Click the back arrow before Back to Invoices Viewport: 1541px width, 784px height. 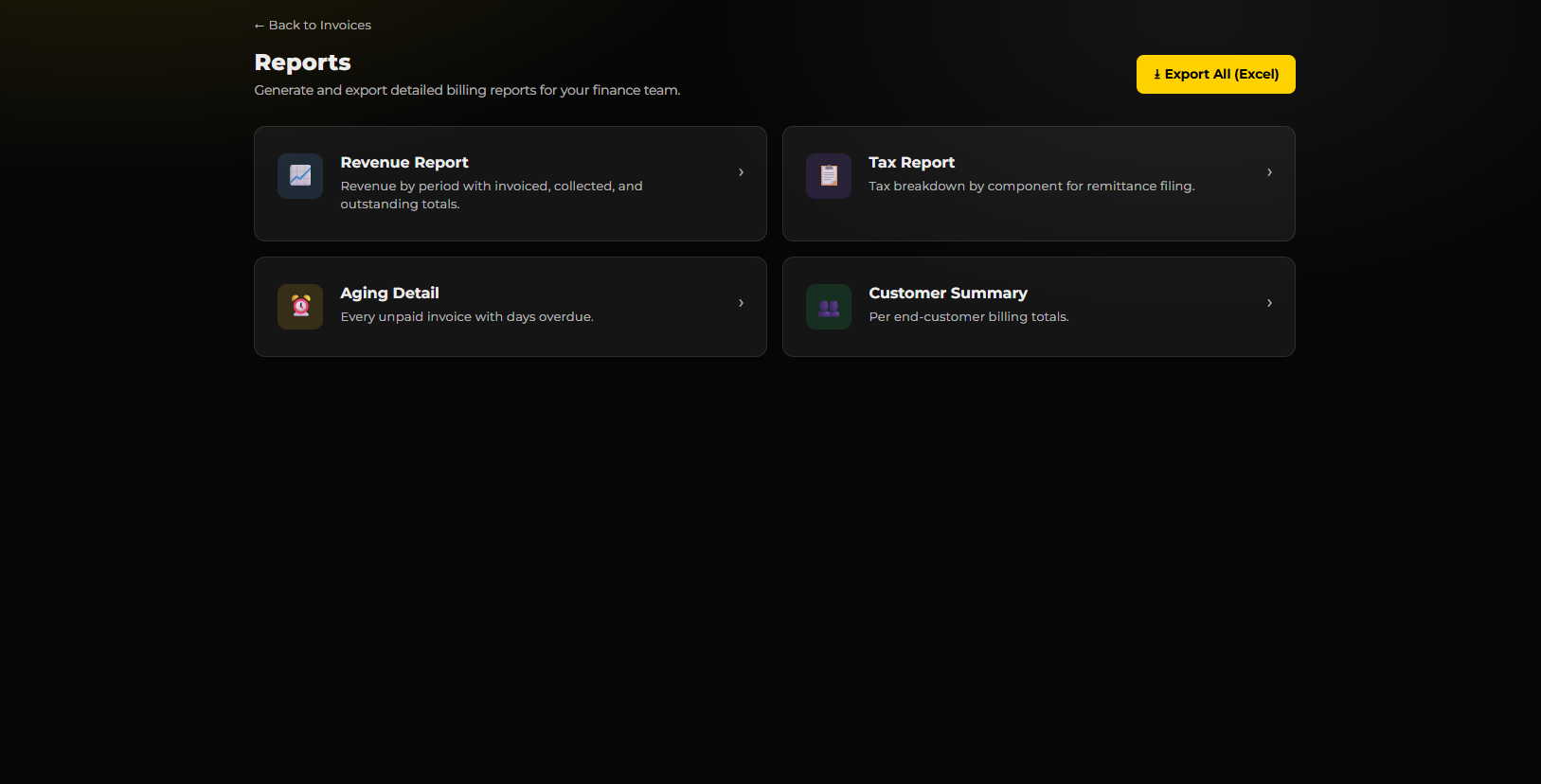click(x=260, y=26)
